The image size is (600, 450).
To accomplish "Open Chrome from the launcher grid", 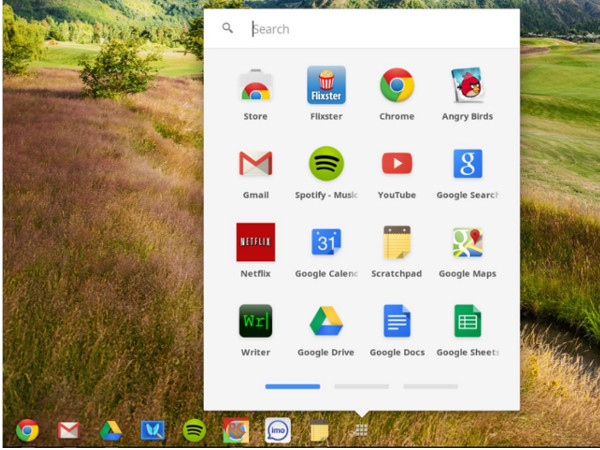I will (x=397, y=85).
